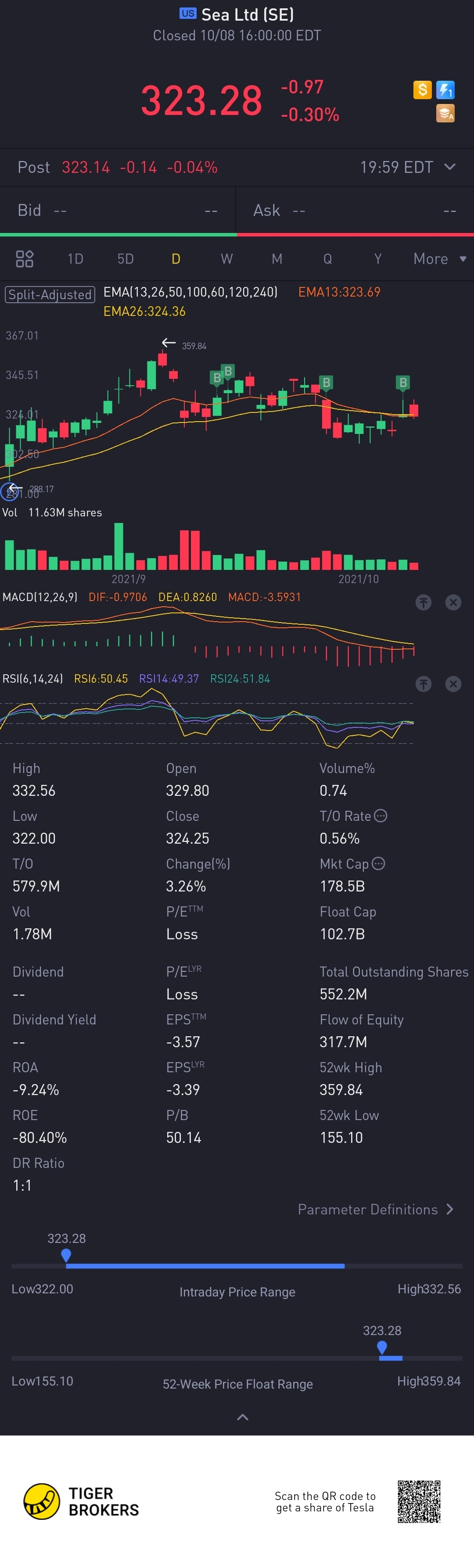Open the chart layout grid icon

coord(25,259)
